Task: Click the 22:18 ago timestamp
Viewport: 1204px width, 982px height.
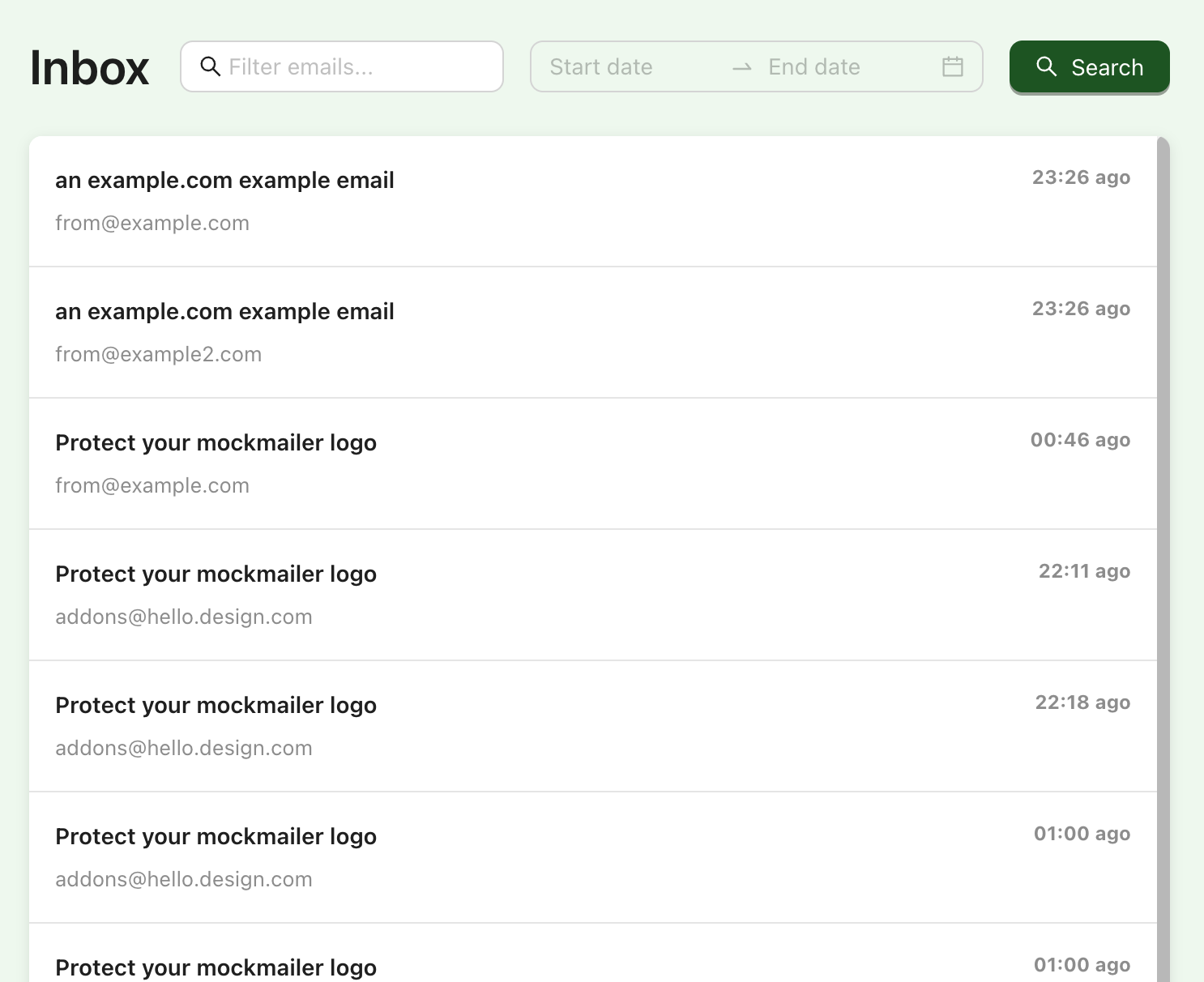Action: (x=1082, y=702)
